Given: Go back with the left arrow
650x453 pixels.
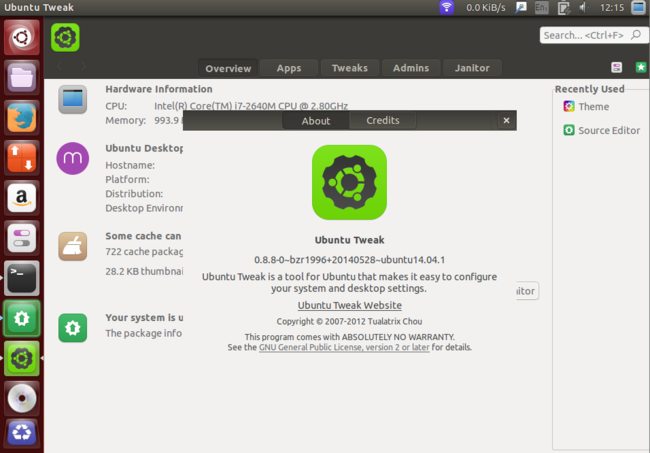Looking at the screenshot, I should (x=60, y=66).
